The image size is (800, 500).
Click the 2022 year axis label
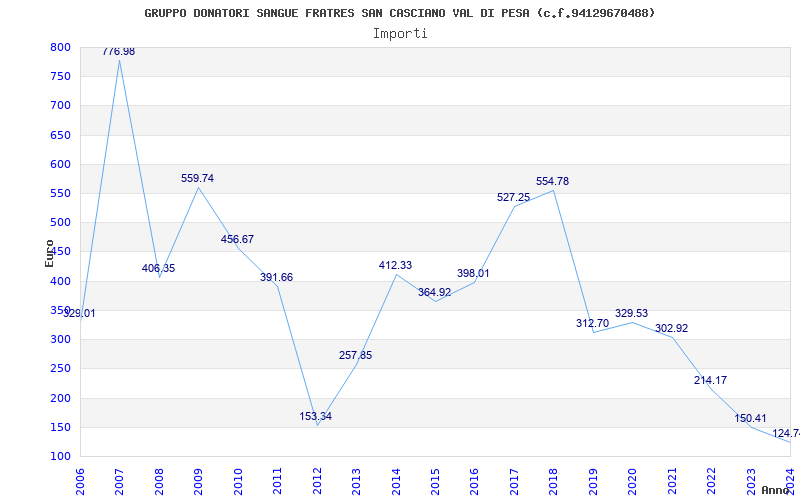pyautogui.click(x=712, y=481)
